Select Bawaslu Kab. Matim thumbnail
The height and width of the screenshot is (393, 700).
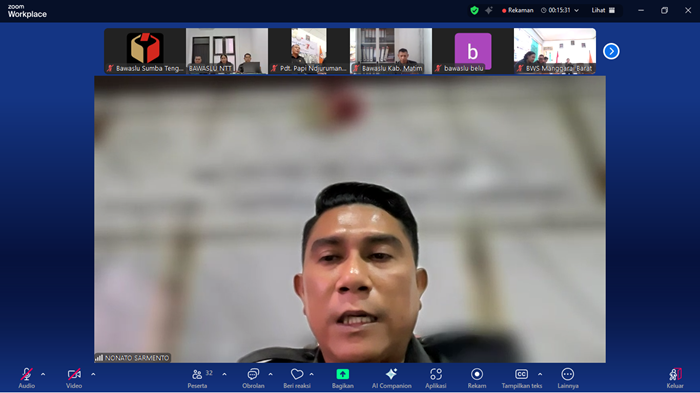tap(391, 51)
